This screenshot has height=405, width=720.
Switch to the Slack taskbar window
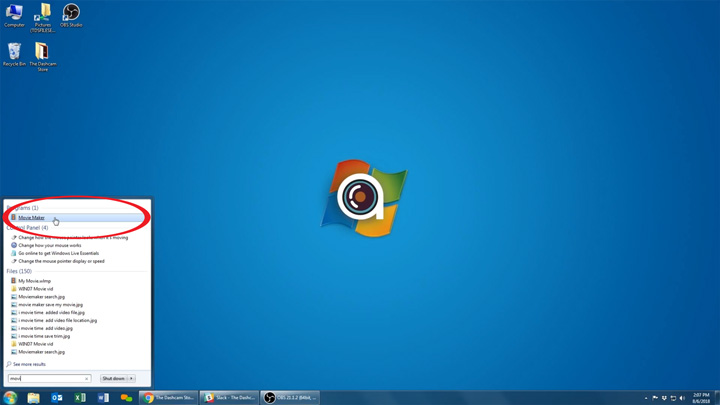pyautogui.click(x=229, y=397)
